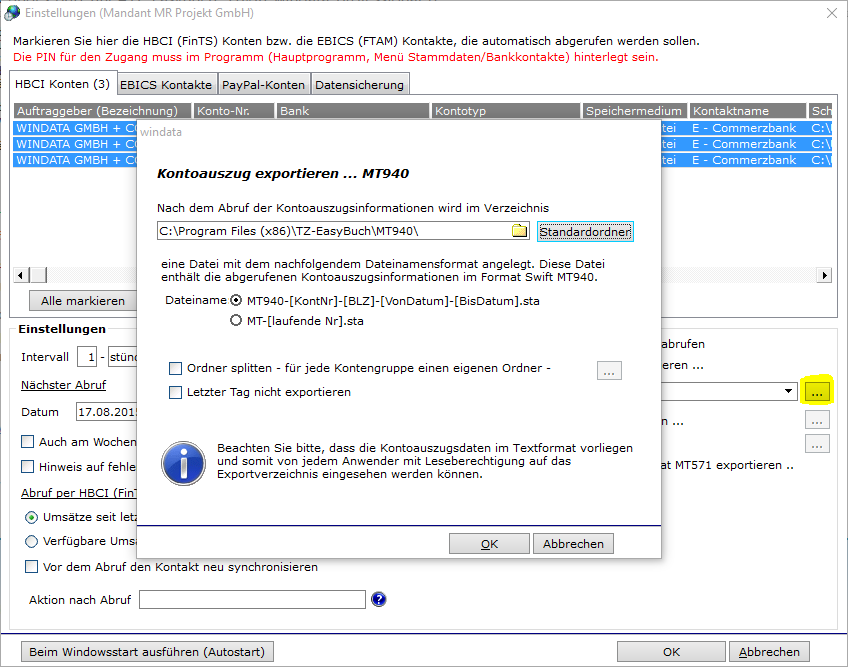Screen dimensions: 848x667
Task: Open the Datensicherung tab
Action: 360,85
